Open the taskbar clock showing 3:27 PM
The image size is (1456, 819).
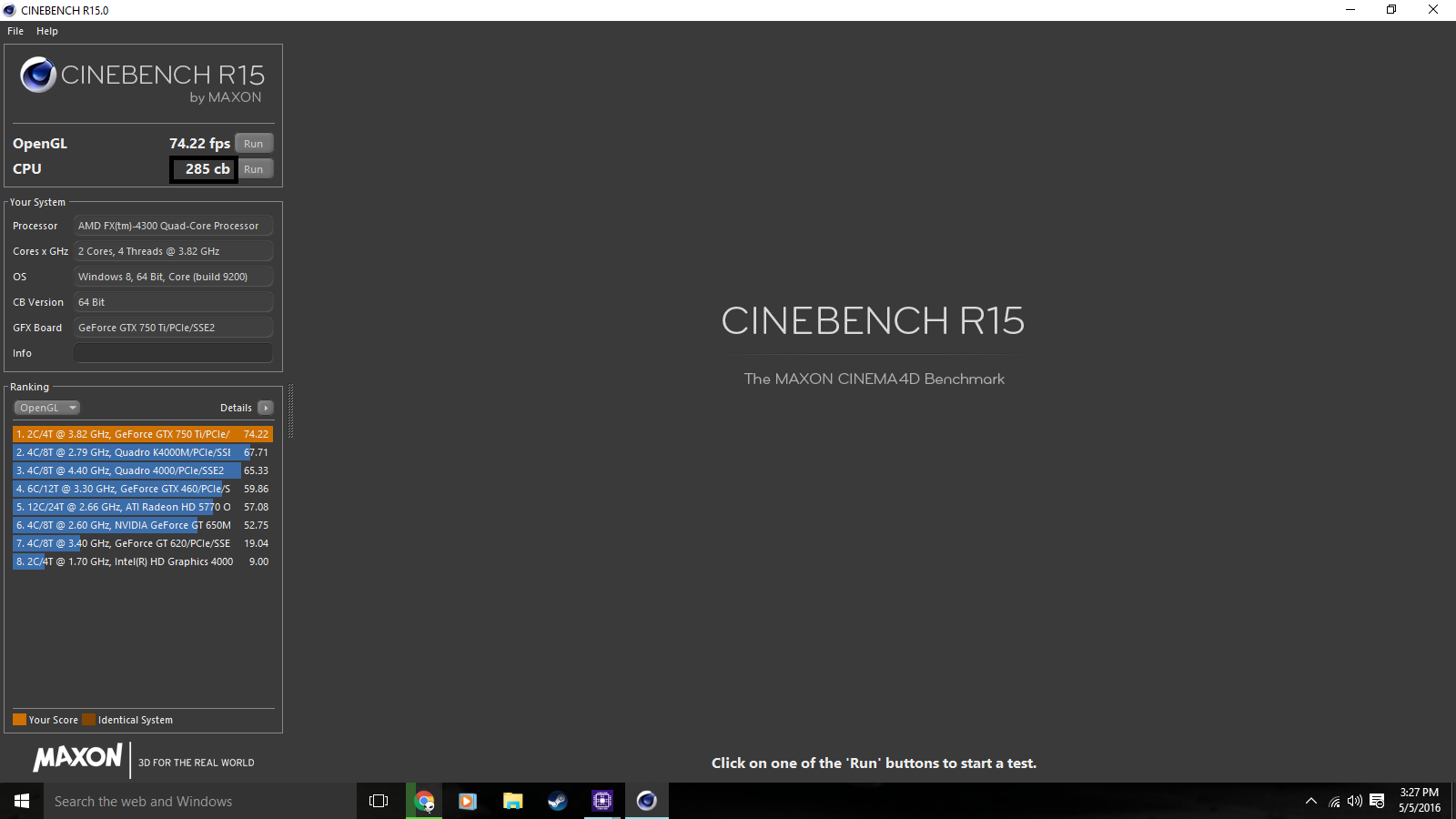pyautogui.click(x=1420, y=800)
